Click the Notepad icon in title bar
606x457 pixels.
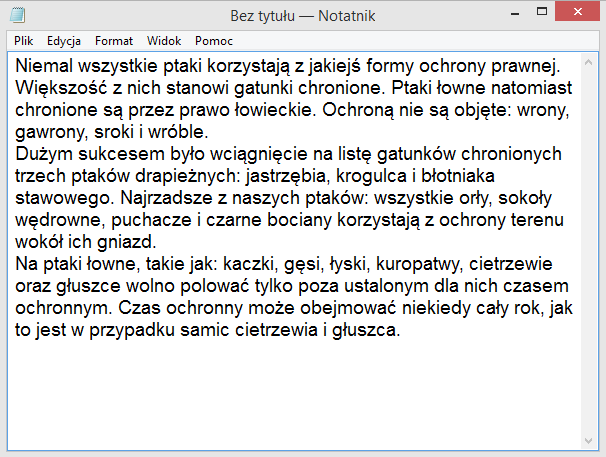click(x=17, y=15)
